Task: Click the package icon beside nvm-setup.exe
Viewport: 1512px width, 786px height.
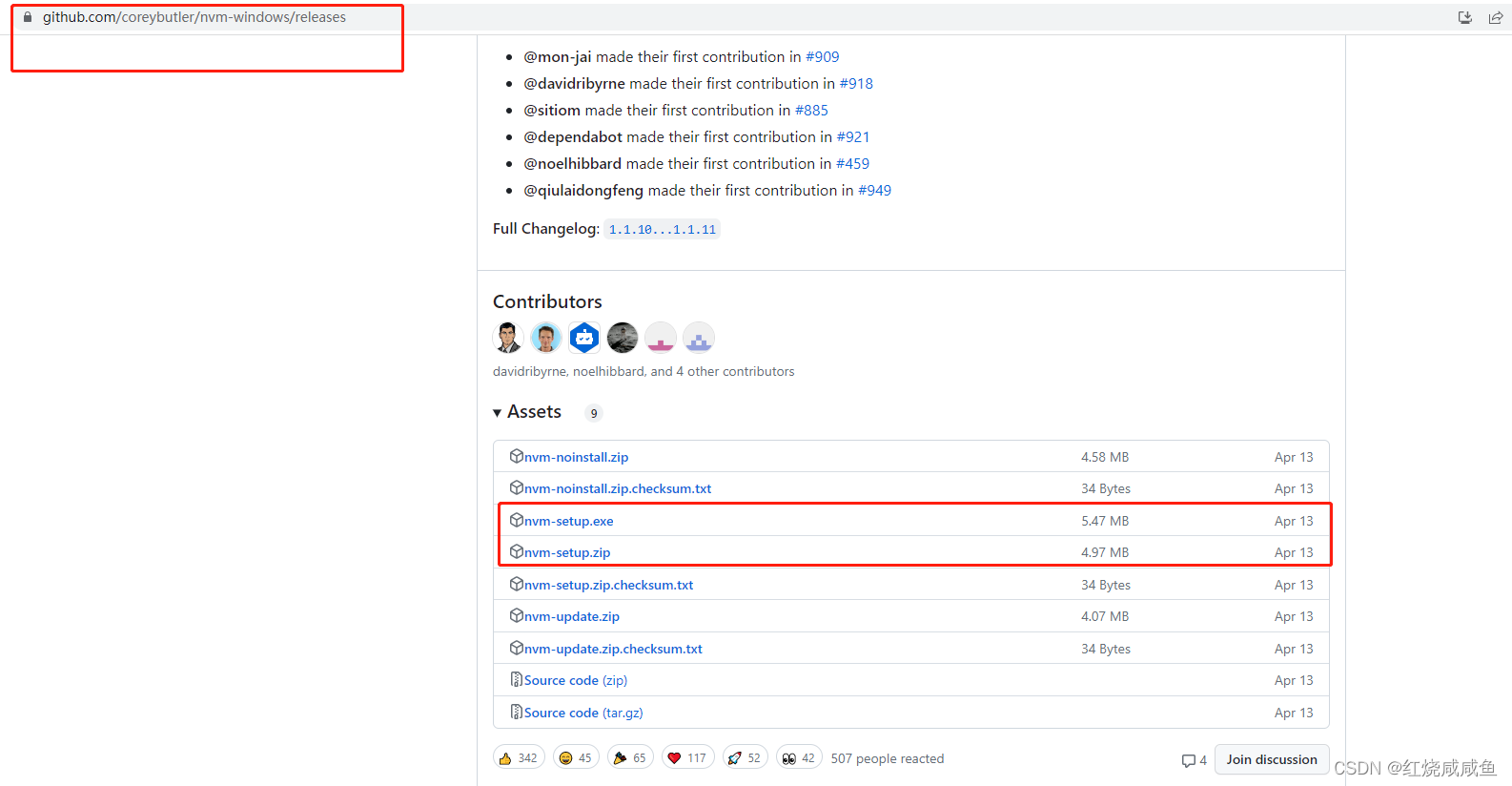Action: [517, 520]
